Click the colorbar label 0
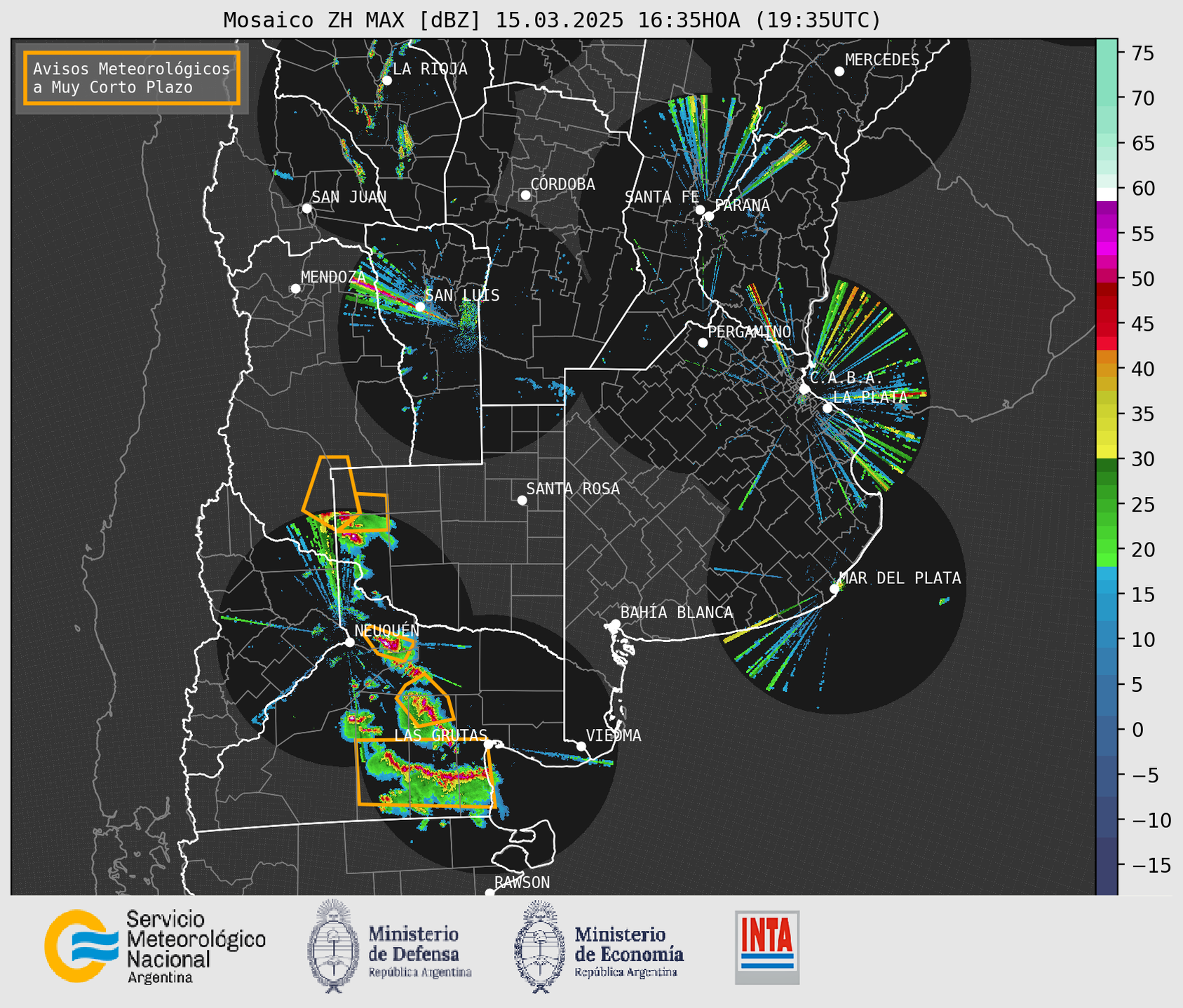1183x1008 pixels. coord(1137,730)
